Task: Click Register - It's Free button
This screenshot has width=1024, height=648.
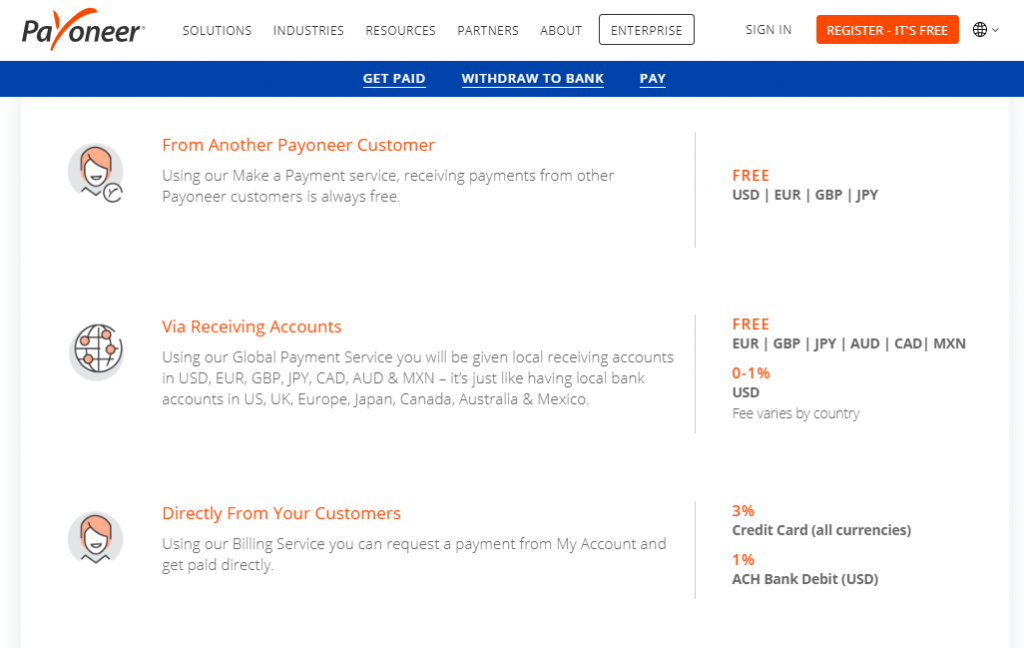Action: point(888,30)
